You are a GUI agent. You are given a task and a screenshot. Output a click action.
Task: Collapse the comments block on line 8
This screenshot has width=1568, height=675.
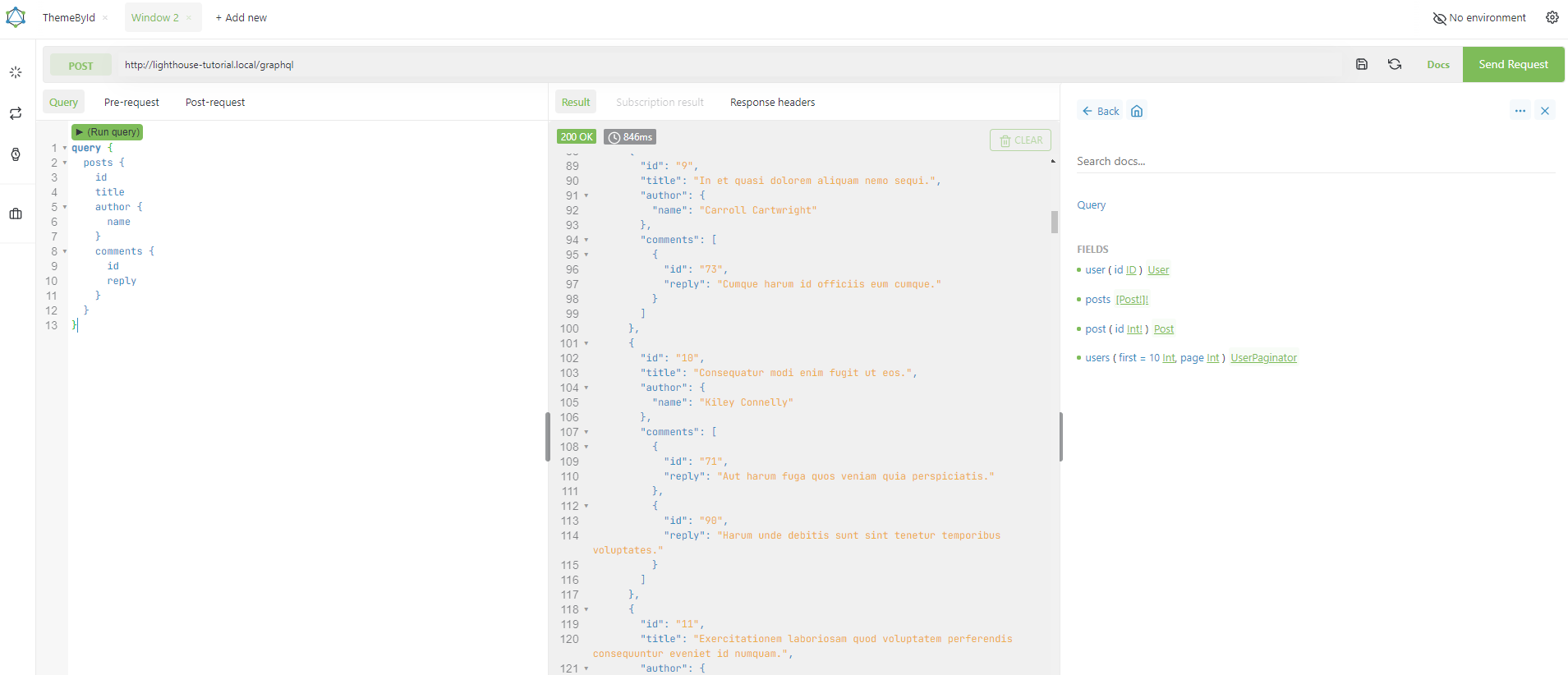(x=65, y=251)
